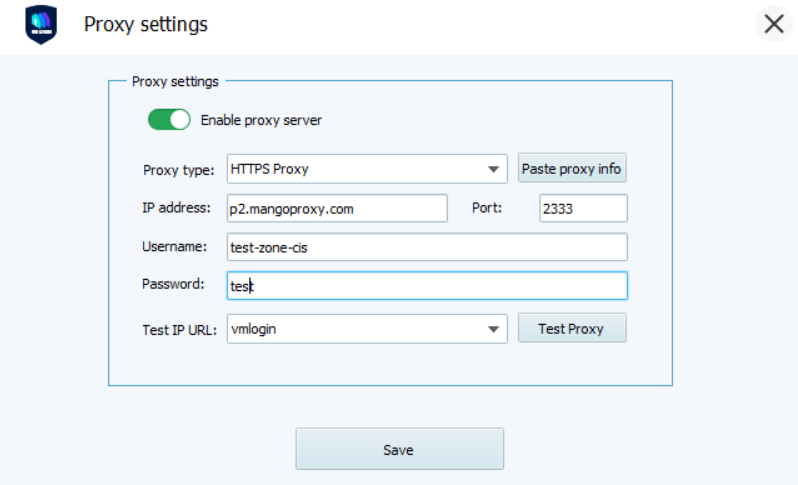Screen dimensions: 798x485
Task: Save the proxy settings
Action: pos(399,449)
